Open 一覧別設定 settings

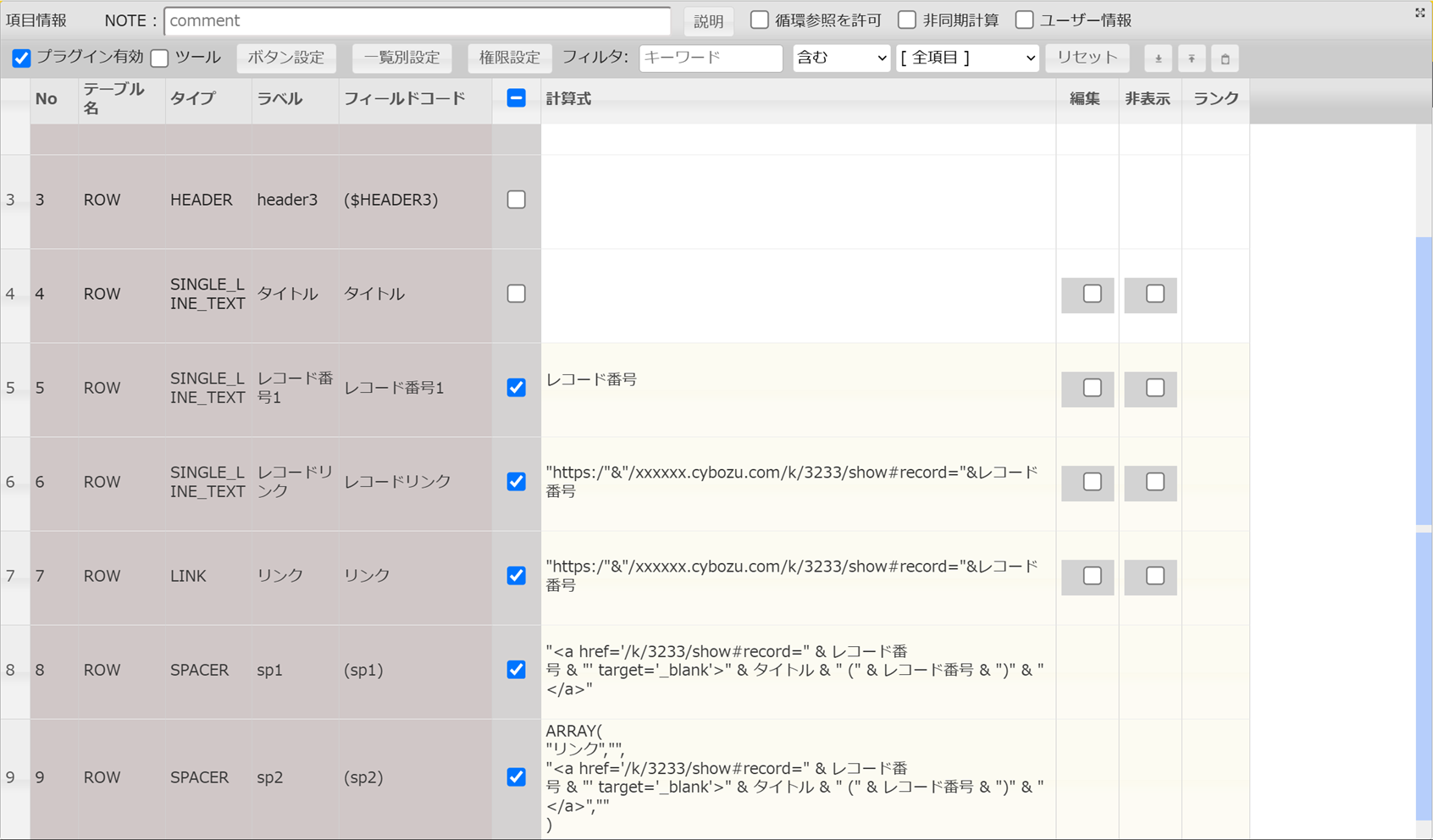coord(401,58)
